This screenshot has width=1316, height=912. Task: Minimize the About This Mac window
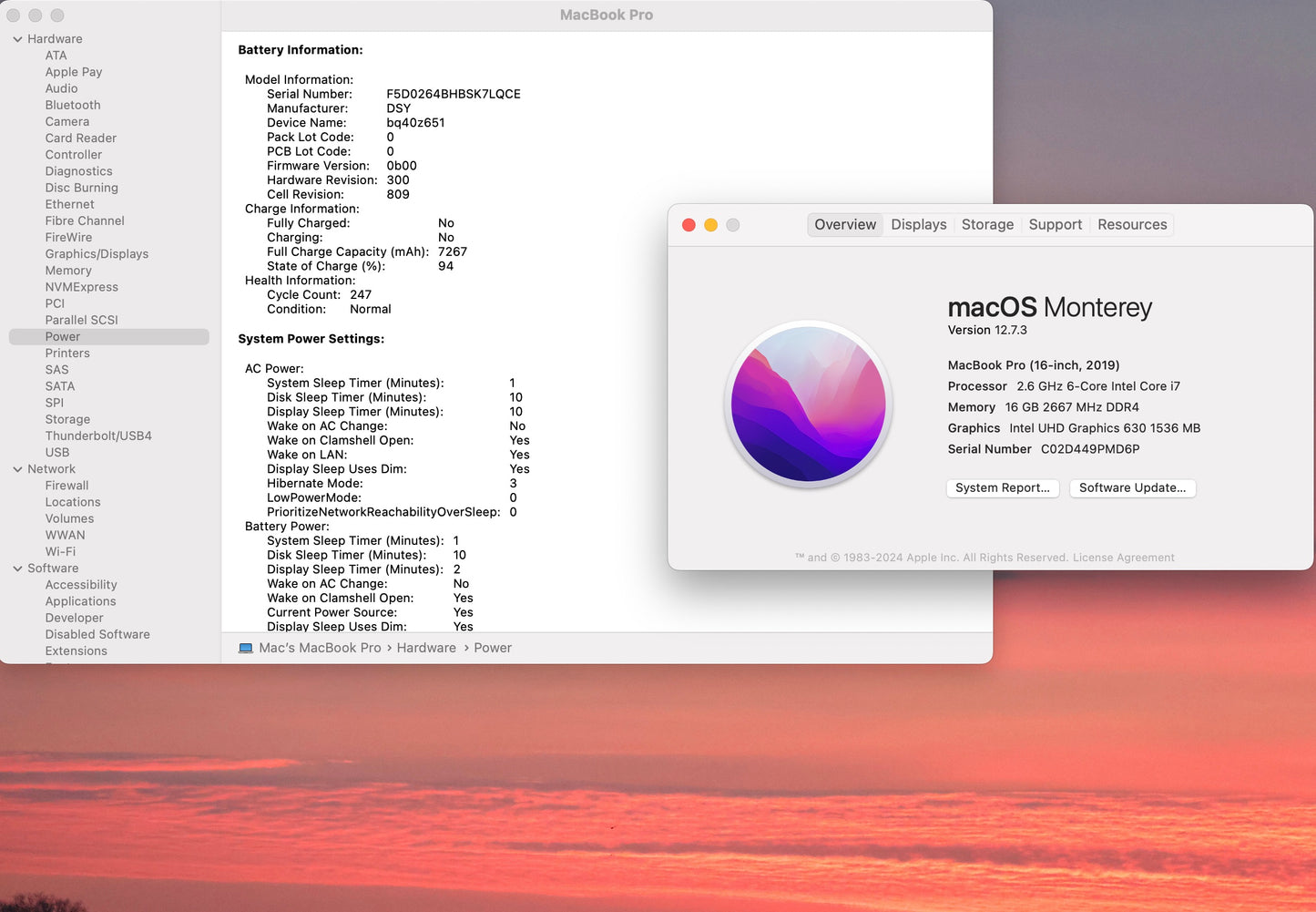(x=710, y=225)
